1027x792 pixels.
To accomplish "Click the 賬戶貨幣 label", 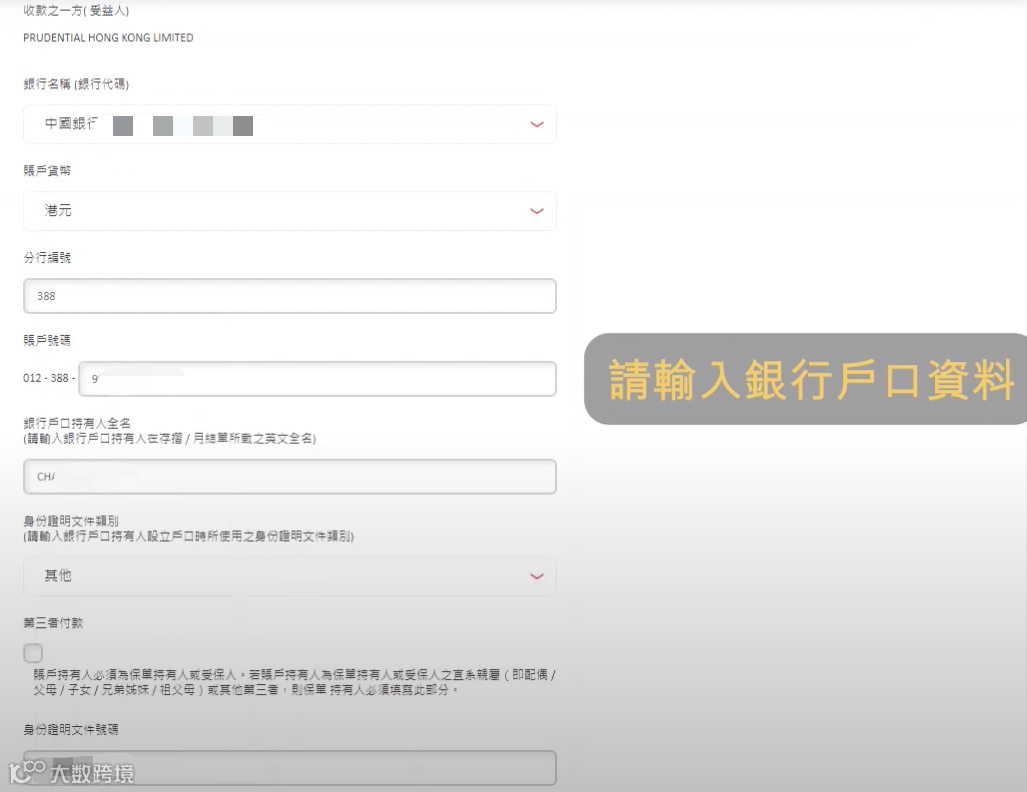I will (47, 170).
